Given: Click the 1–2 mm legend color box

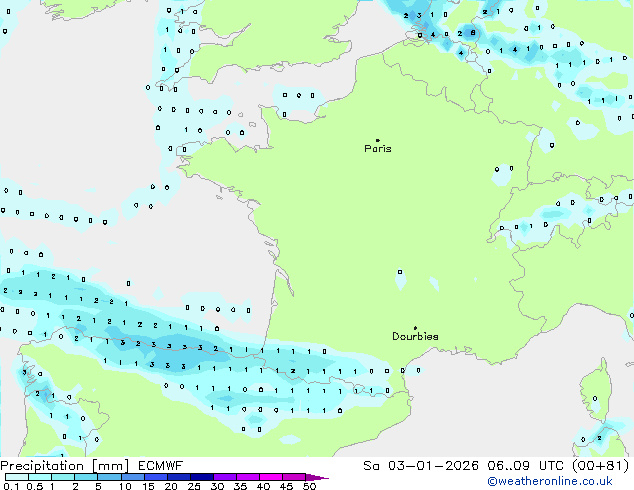Looking at the screenshot, I should [x=63, y=477].
